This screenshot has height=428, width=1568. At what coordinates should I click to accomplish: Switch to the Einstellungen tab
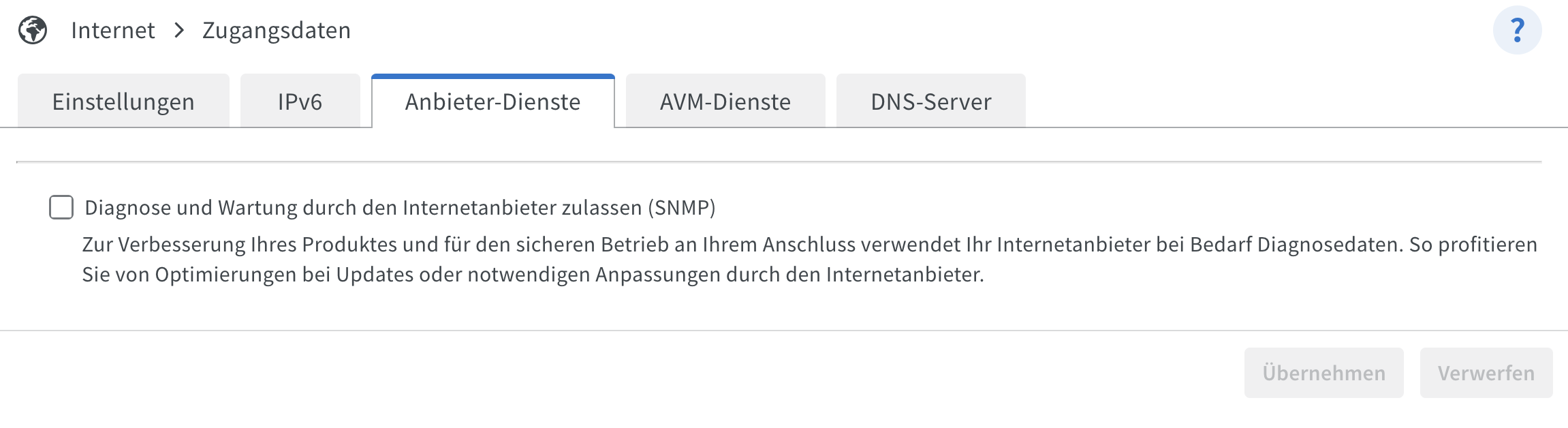tap(123, 102)
